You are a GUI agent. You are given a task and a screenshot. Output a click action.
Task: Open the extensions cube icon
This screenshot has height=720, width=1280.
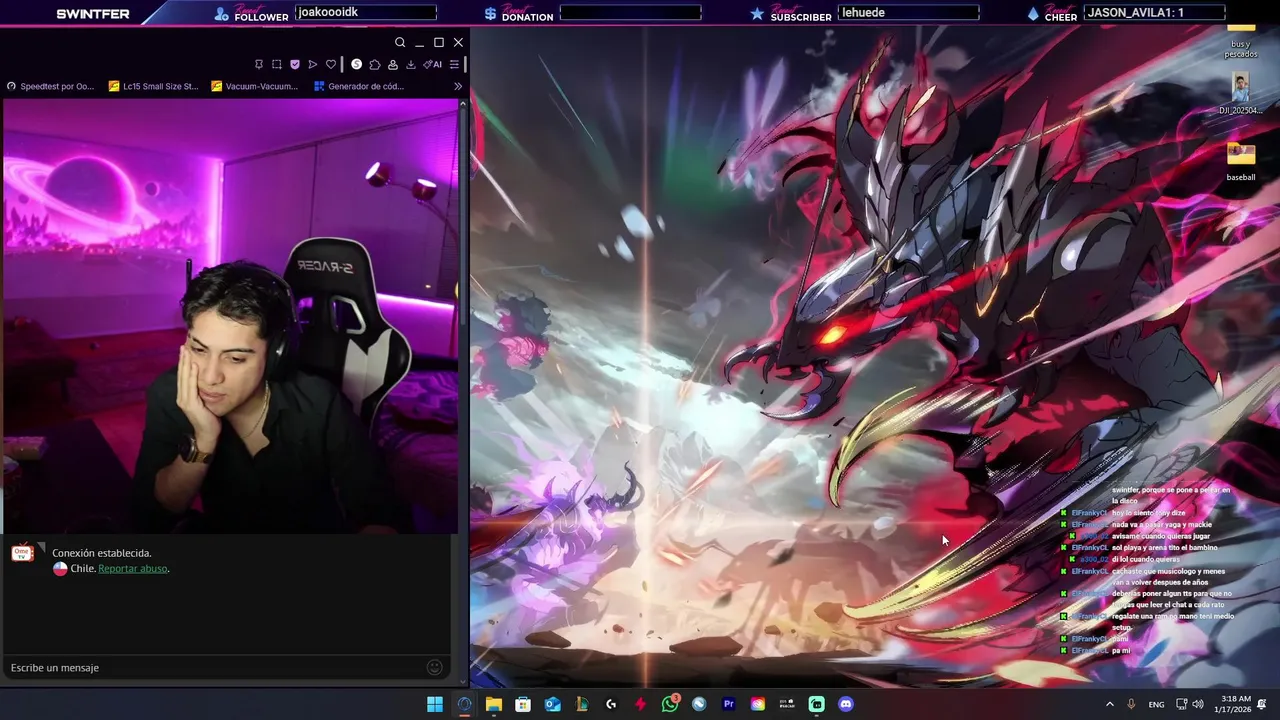coord(375,64)
